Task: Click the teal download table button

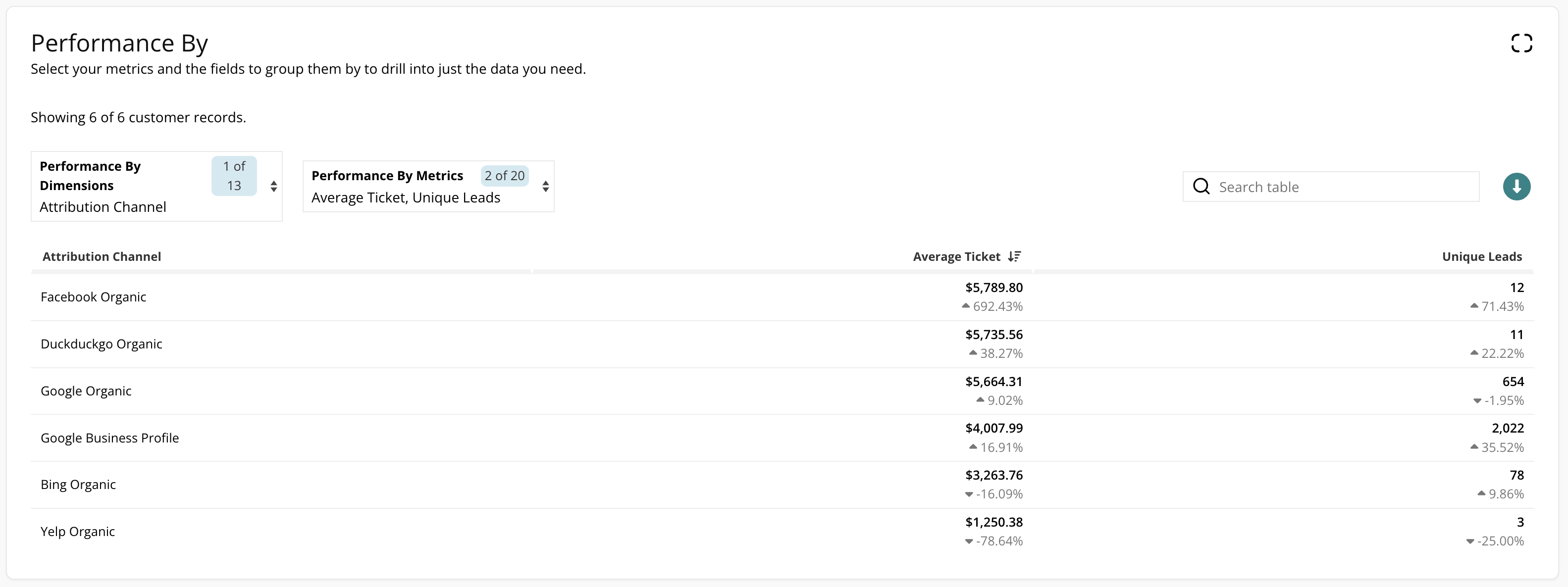Action: pos(1516,187)
